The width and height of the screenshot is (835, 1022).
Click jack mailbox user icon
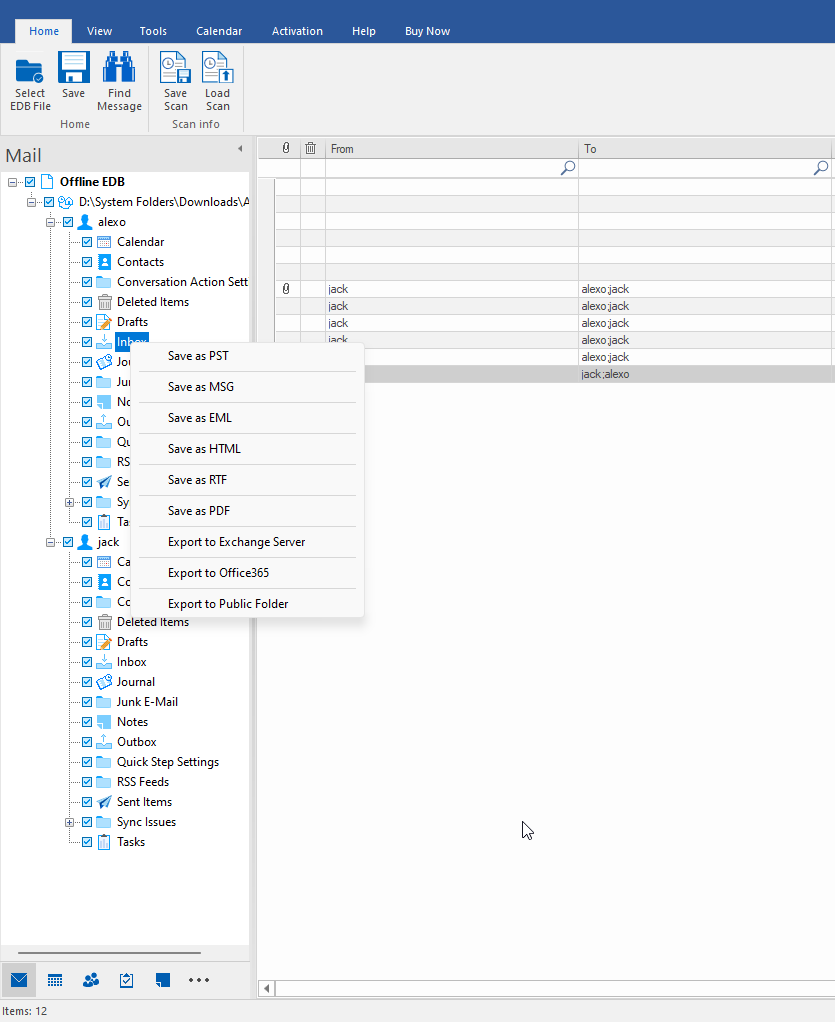point(85,542)
